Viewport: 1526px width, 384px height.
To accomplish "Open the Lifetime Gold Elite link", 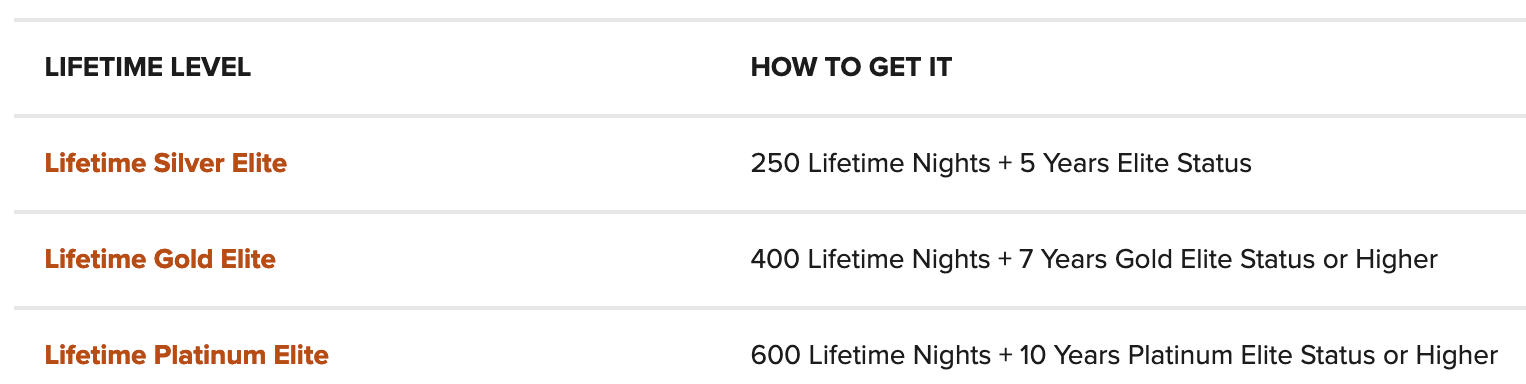I will [x=160, y=259].
